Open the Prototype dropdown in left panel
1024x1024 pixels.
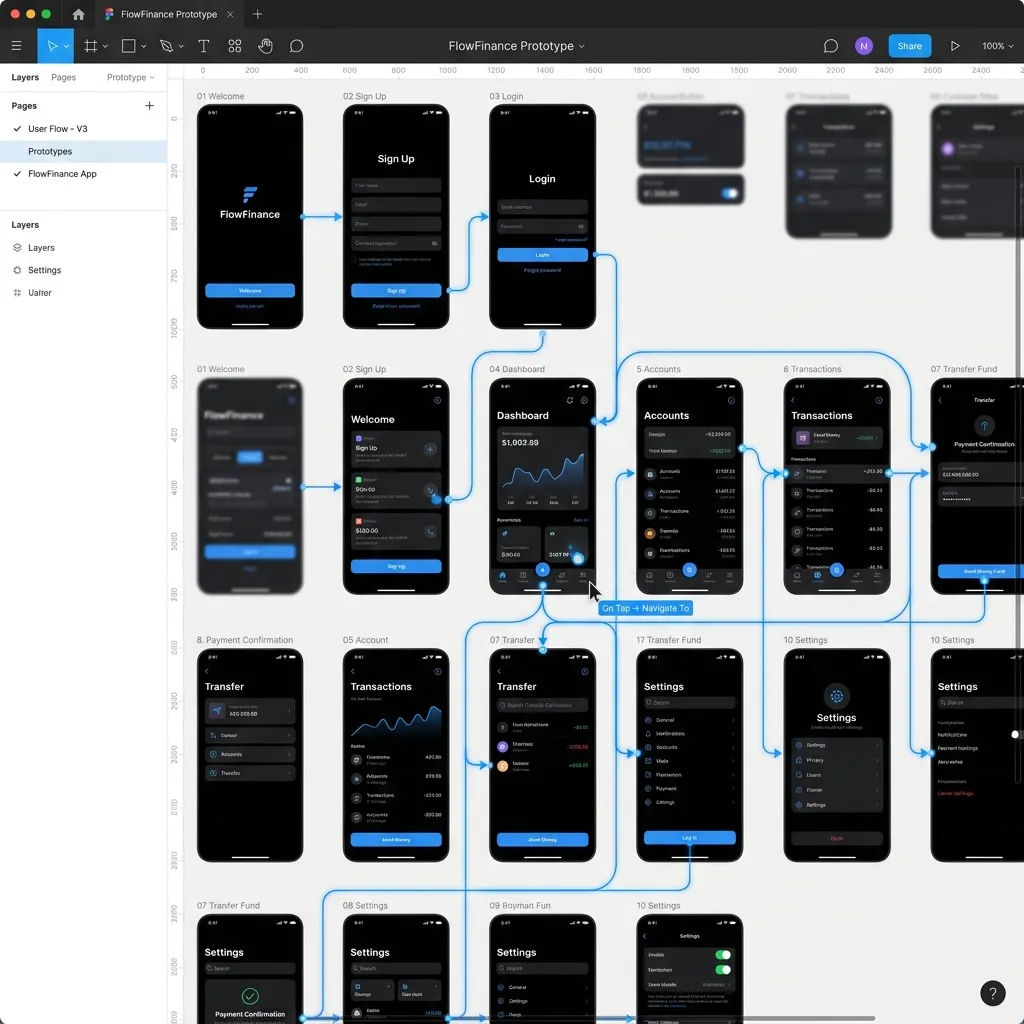click(131, 77)
